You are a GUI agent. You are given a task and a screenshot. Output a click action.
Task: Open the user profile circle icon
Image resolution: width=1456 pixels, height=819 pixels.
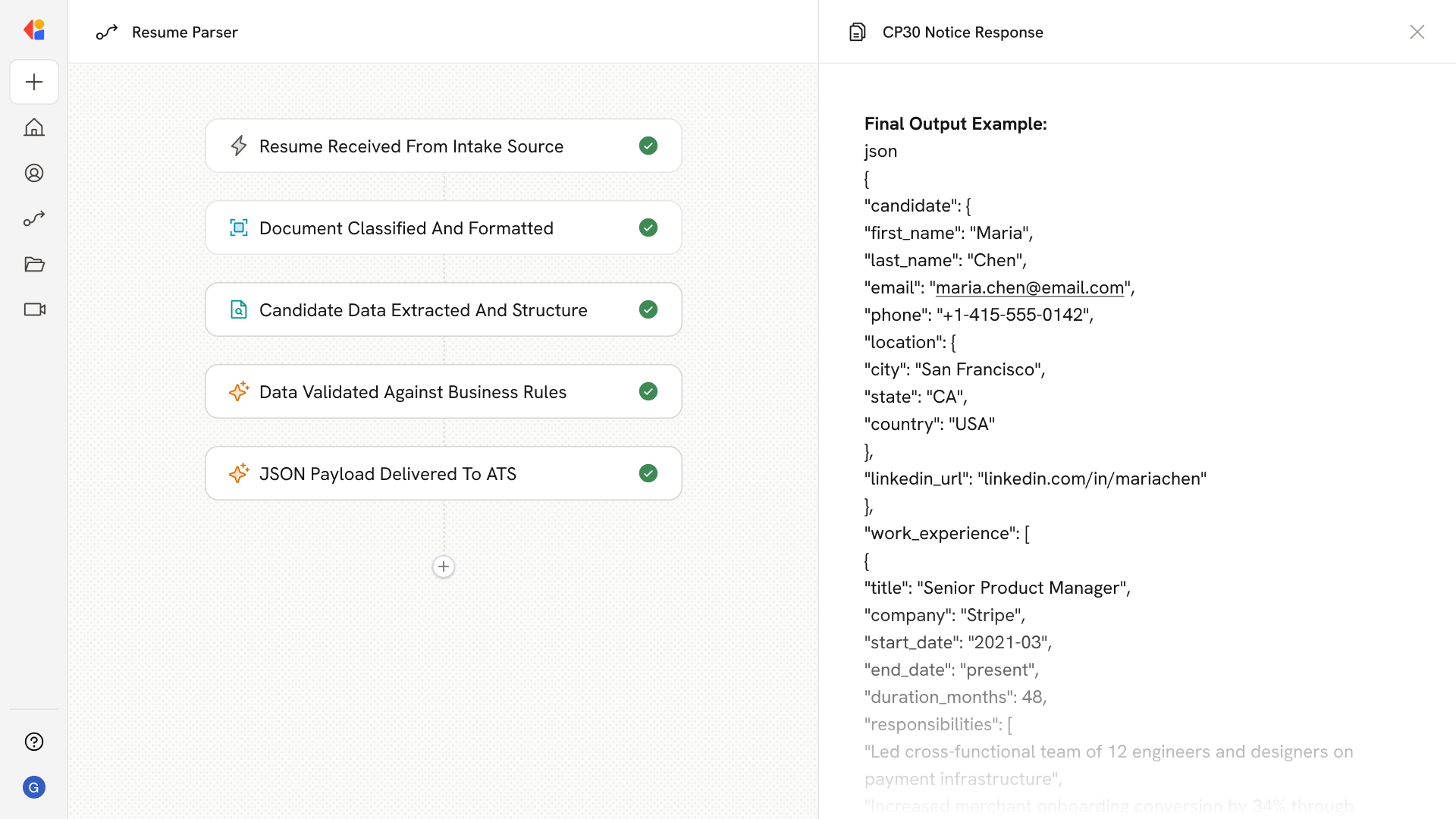(34, 173)
